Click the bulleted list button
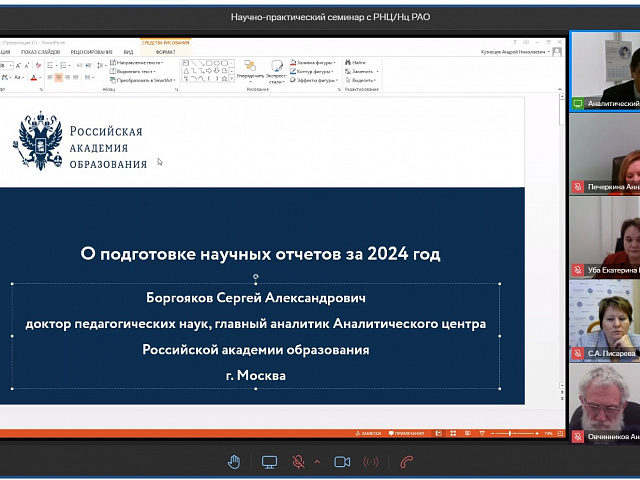The width and height of the screenshot is (640, 480). (x=50, y=65)
